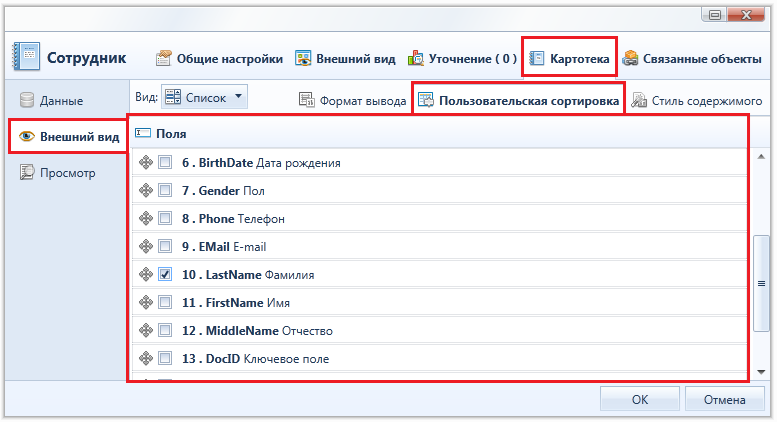The width and height of the screenshot is (777, 422).
Task: Open Общие настройки settings icon
Action: coord(164,58)
